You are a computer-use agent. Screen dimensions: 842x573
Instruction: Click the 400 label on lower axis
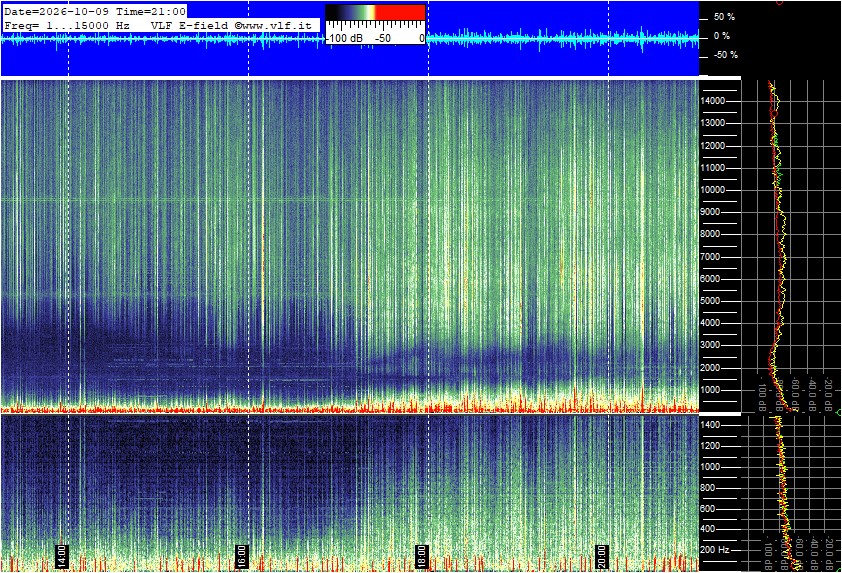(708, 530)
